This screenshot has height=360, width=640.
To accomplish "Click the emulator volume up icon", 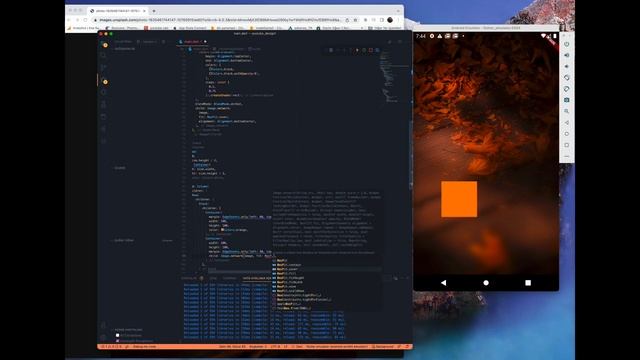I will (567, 55).
